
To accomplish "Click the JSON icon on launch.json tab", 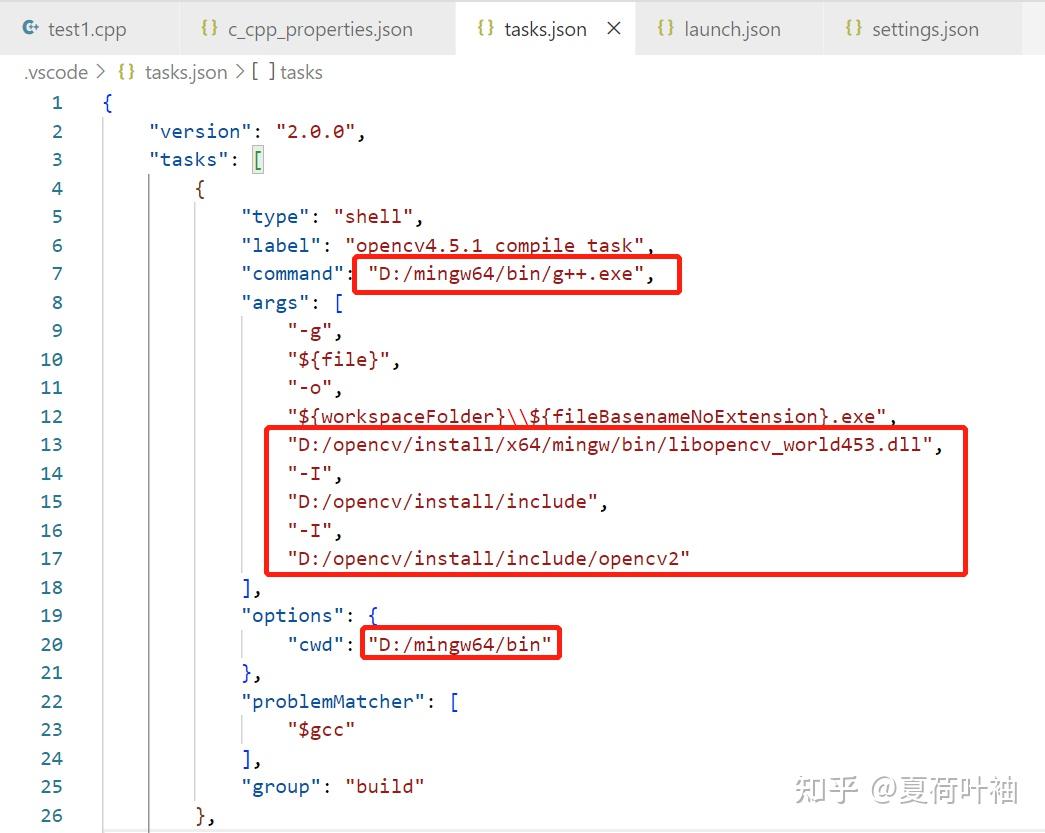I will 666,29.
